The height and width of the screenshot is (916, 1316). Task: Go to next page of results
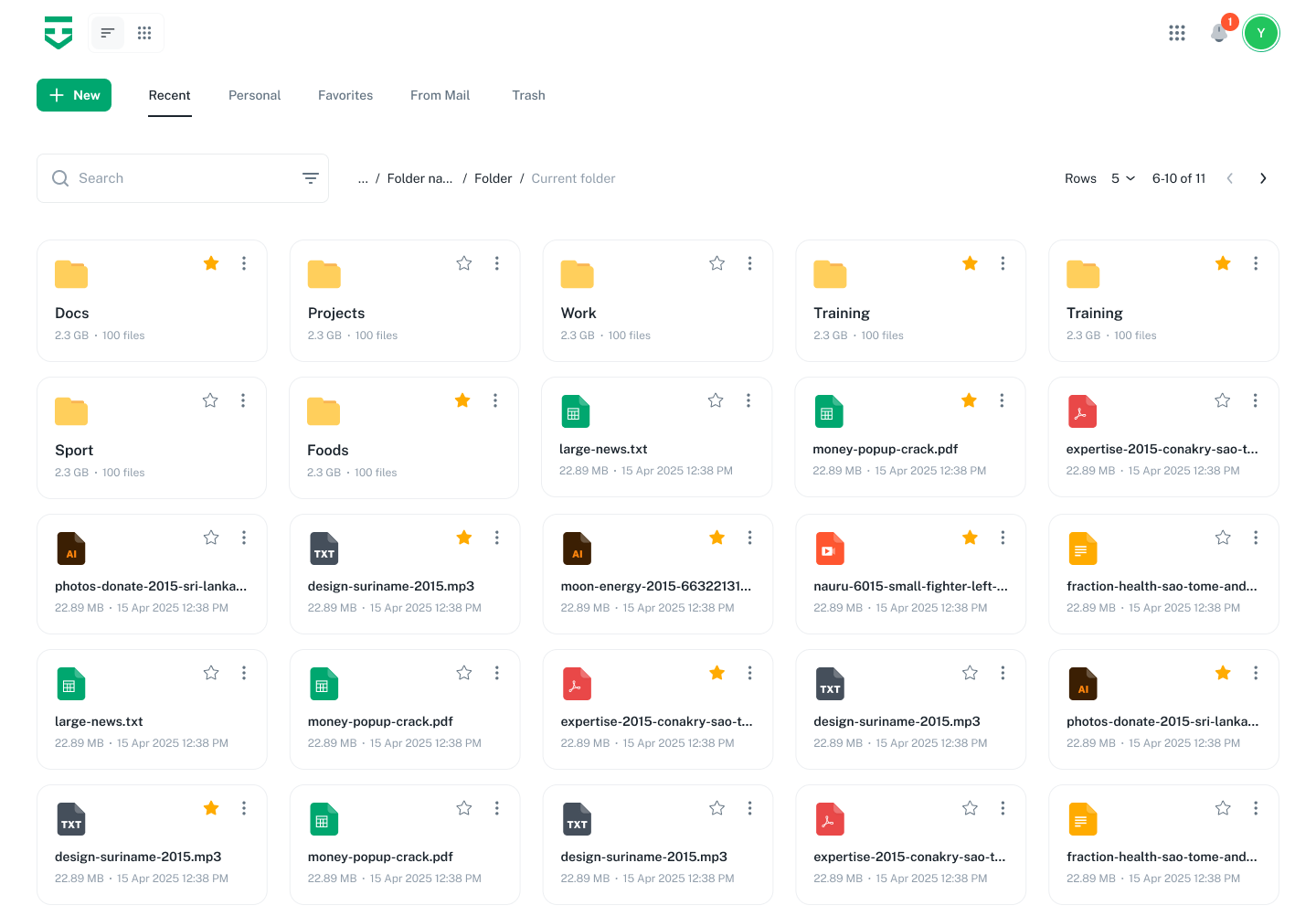click(1263, 178)
